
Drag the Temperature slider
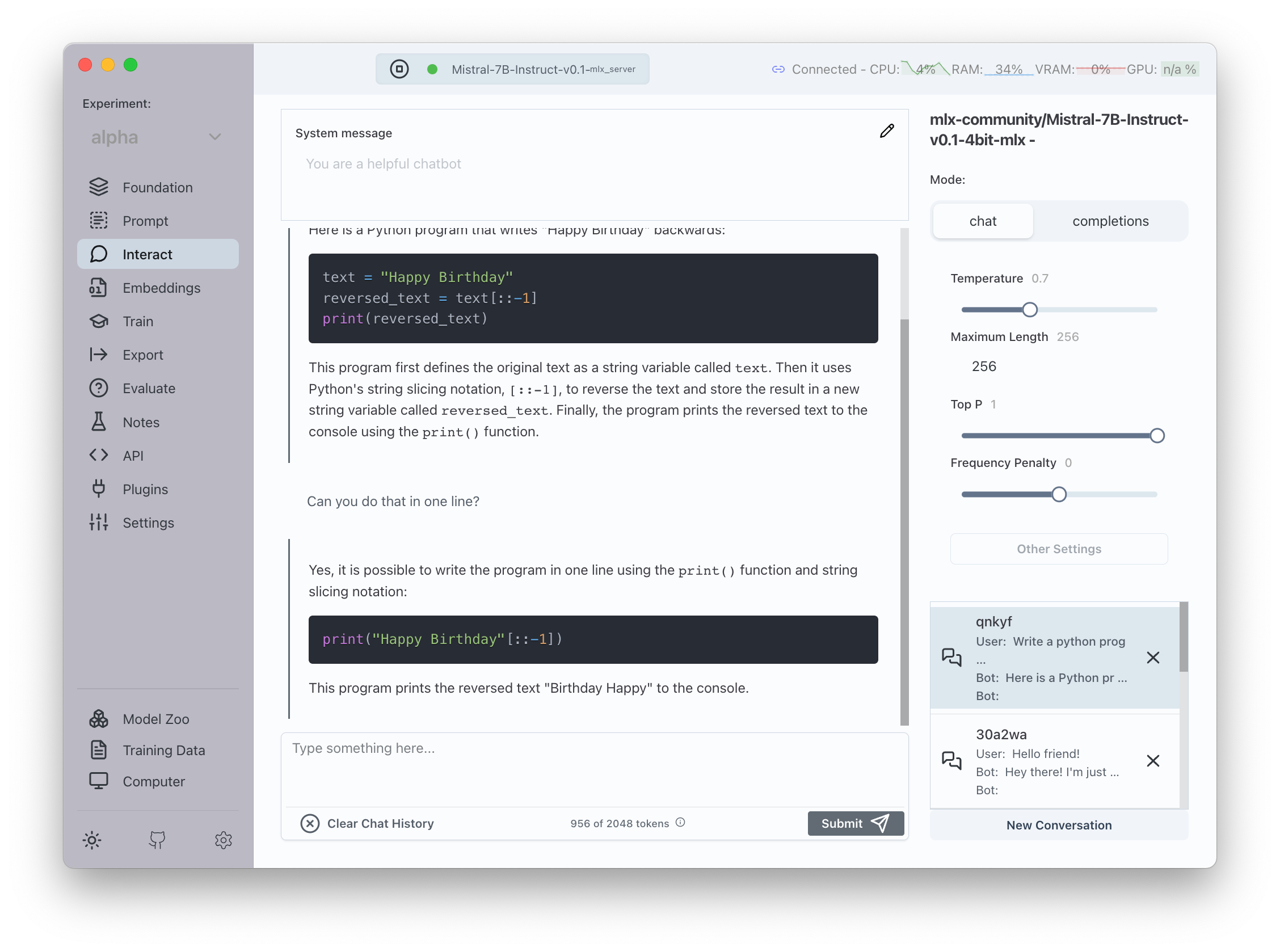[1029, 308]
